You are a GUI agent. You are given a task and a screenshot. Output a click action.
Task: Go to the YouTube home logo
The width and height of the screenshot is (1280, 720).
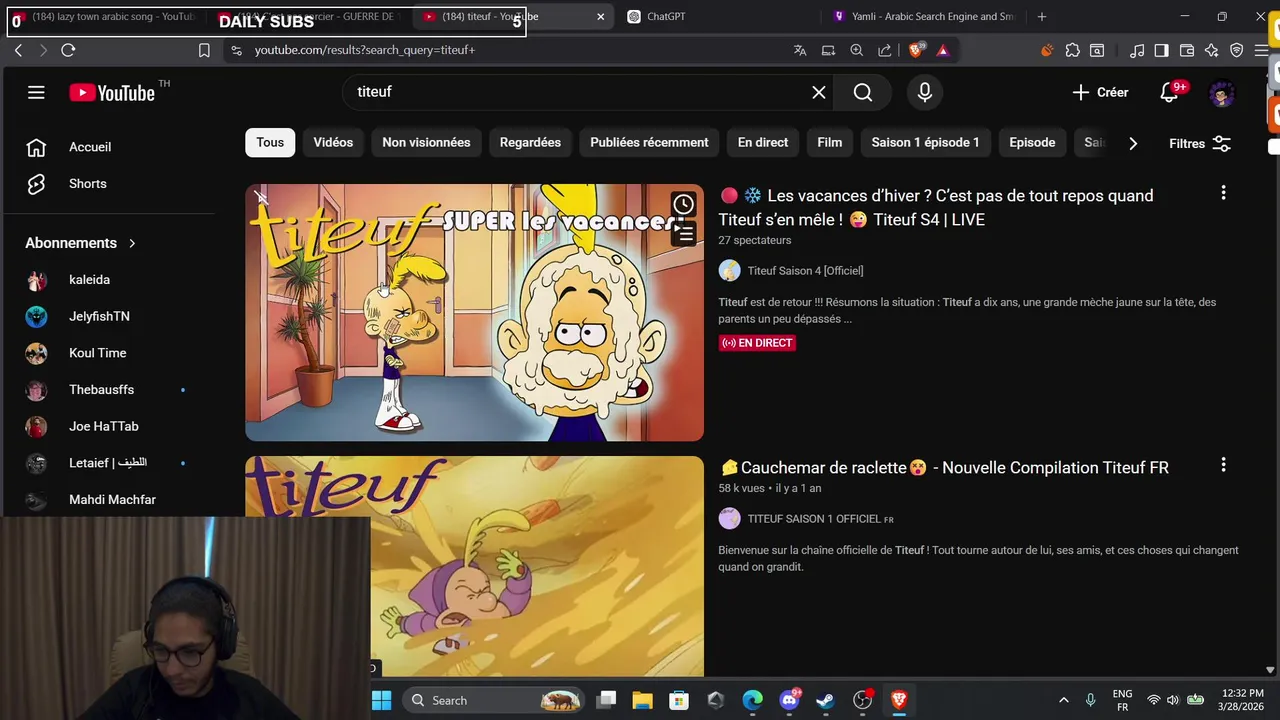[x=112, y=93]
